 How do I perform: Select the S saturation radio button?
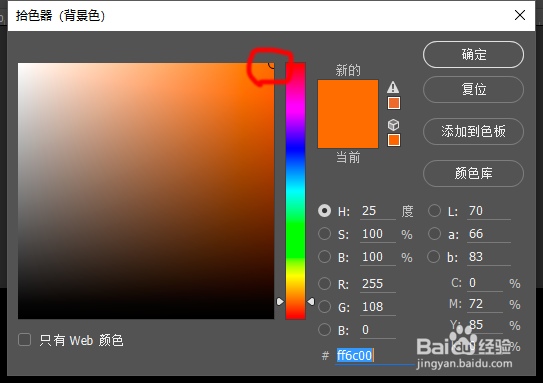[x=324, y=234]
